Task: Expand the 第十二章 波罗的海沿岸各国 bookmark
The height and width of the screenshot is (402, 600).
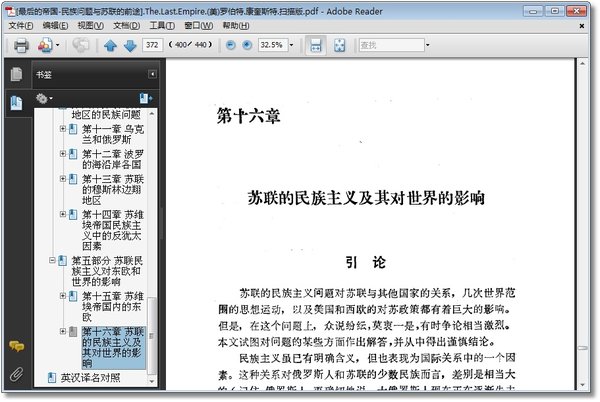Action: (x=63, y=154)
